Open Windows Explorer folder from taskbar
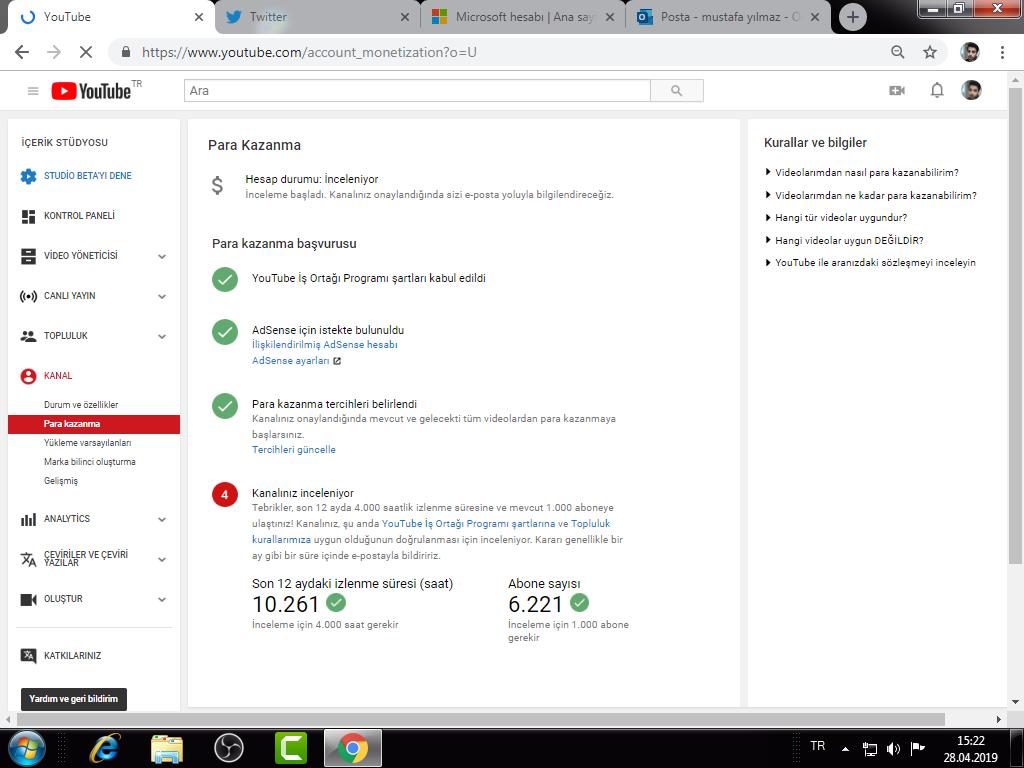Image resolution: width=1024 pixels, height=768 pixels. pyautogui.click(x=167, y=748)
